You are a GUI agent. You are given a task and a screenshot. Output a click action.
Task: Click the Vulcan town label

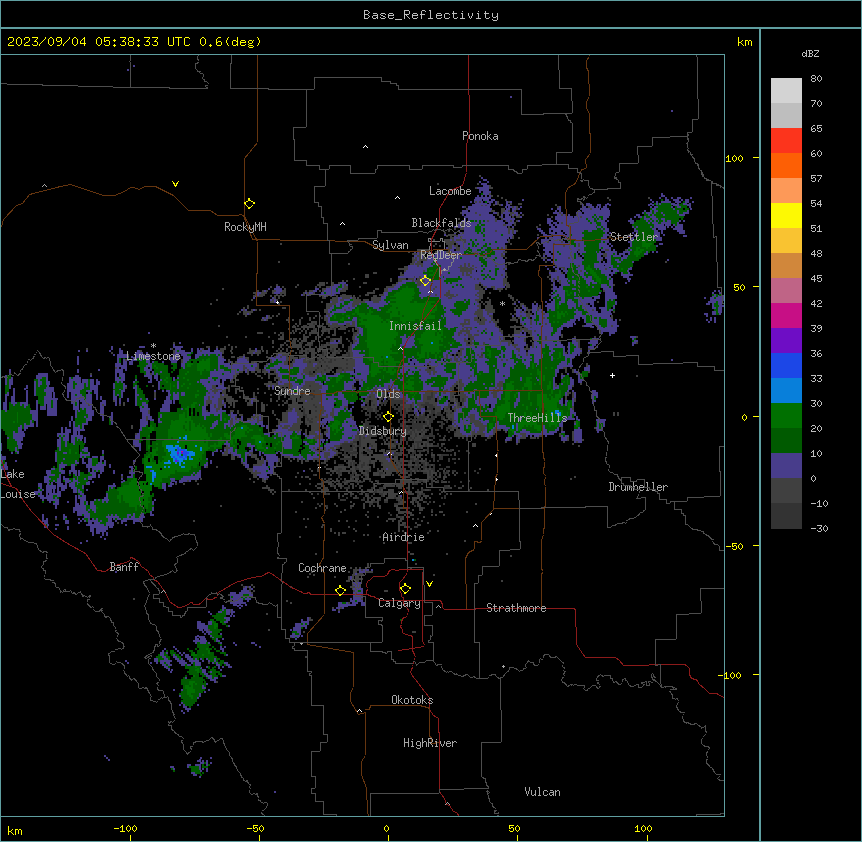point(543,792)
